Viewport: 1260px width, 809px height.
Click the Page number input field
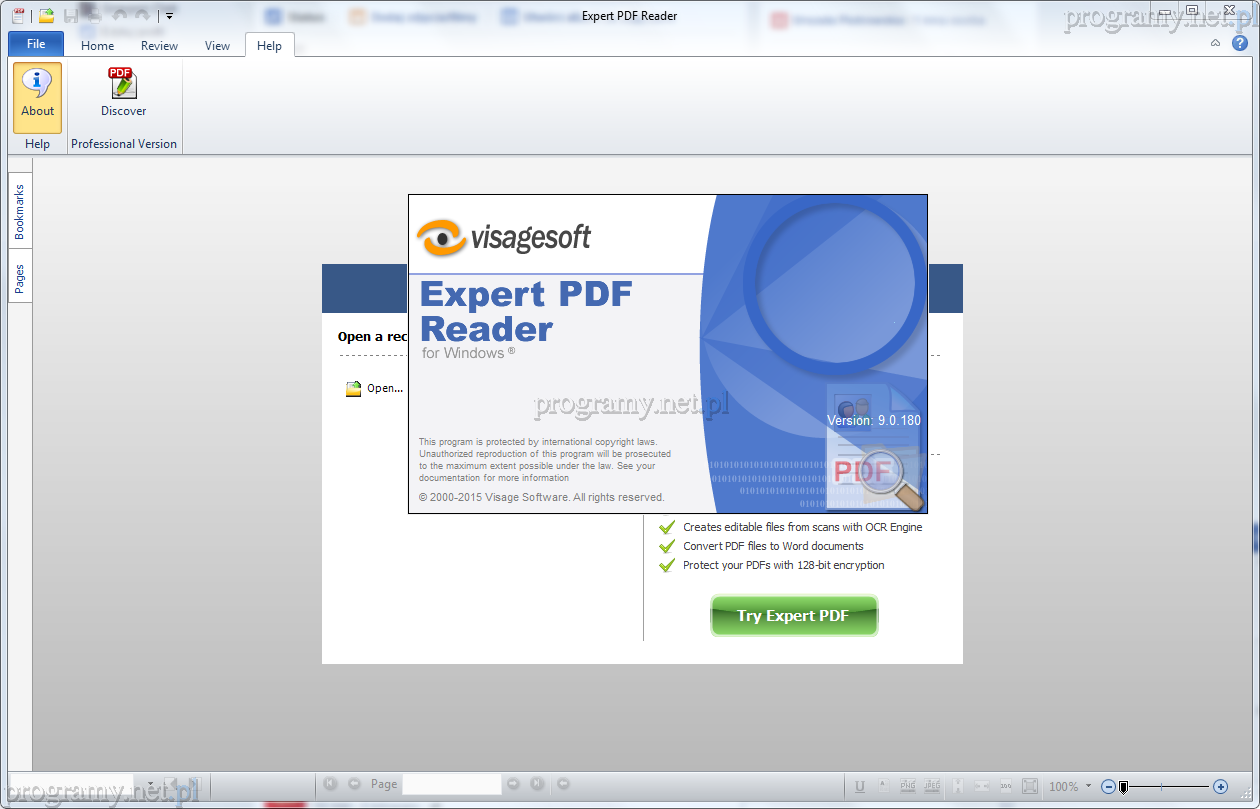point(451,785)
